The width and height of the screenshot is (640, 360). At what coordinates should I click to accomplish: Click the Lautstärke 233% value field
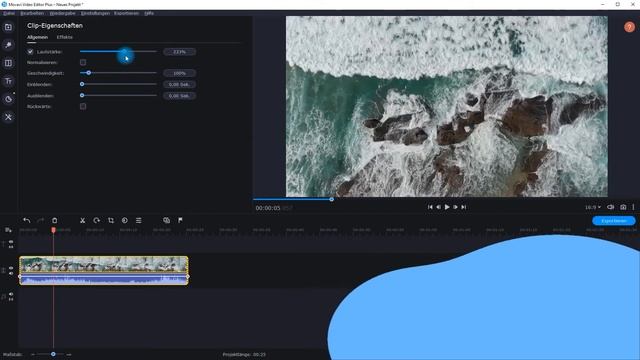click(180, 52)
